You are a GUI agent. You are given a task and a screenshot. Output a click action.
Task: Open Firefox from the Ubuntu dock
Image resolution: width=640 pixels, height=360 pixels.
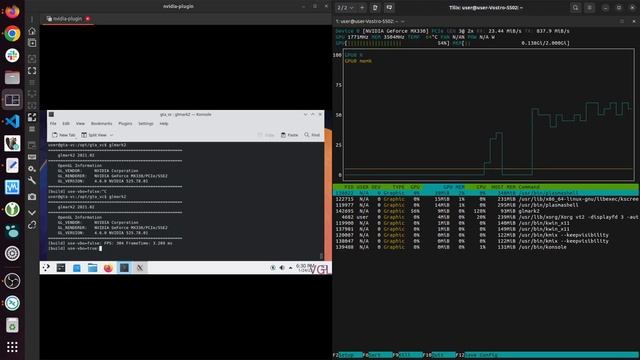point(12,11)
